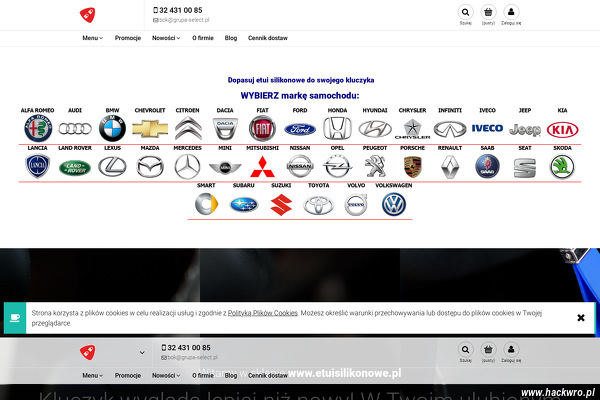
Task: Choose the Volvo logo
Action: coord(356,204)
